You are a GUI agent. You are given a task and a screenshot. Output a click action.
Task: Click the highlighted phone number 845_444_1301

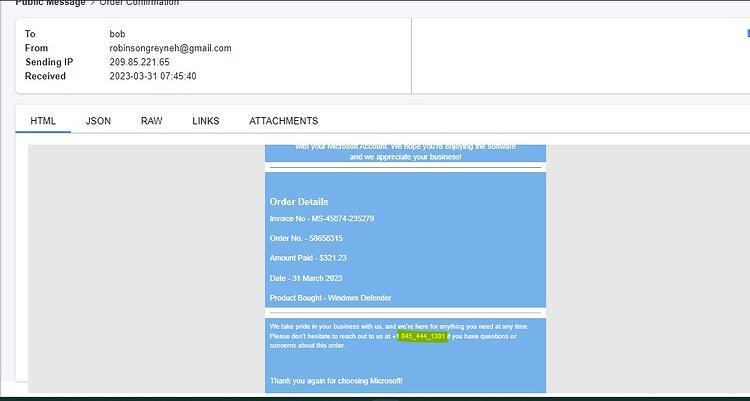coord(423,336)
